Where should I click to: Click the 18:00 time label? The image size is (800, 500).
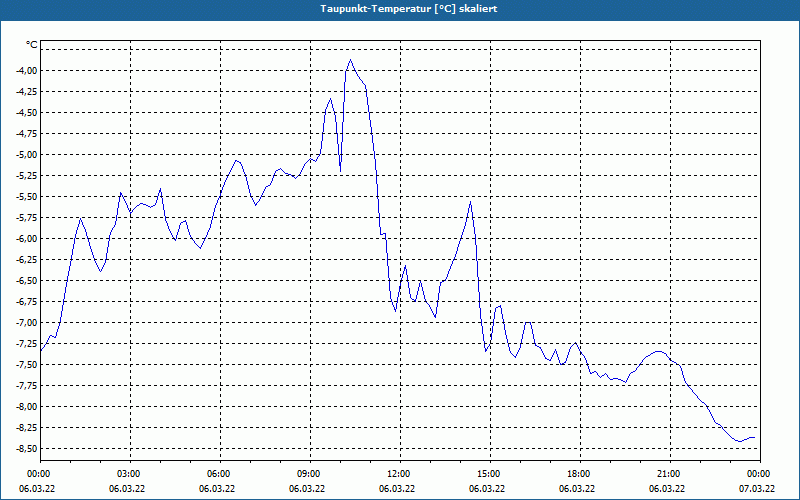coord(581,473)
